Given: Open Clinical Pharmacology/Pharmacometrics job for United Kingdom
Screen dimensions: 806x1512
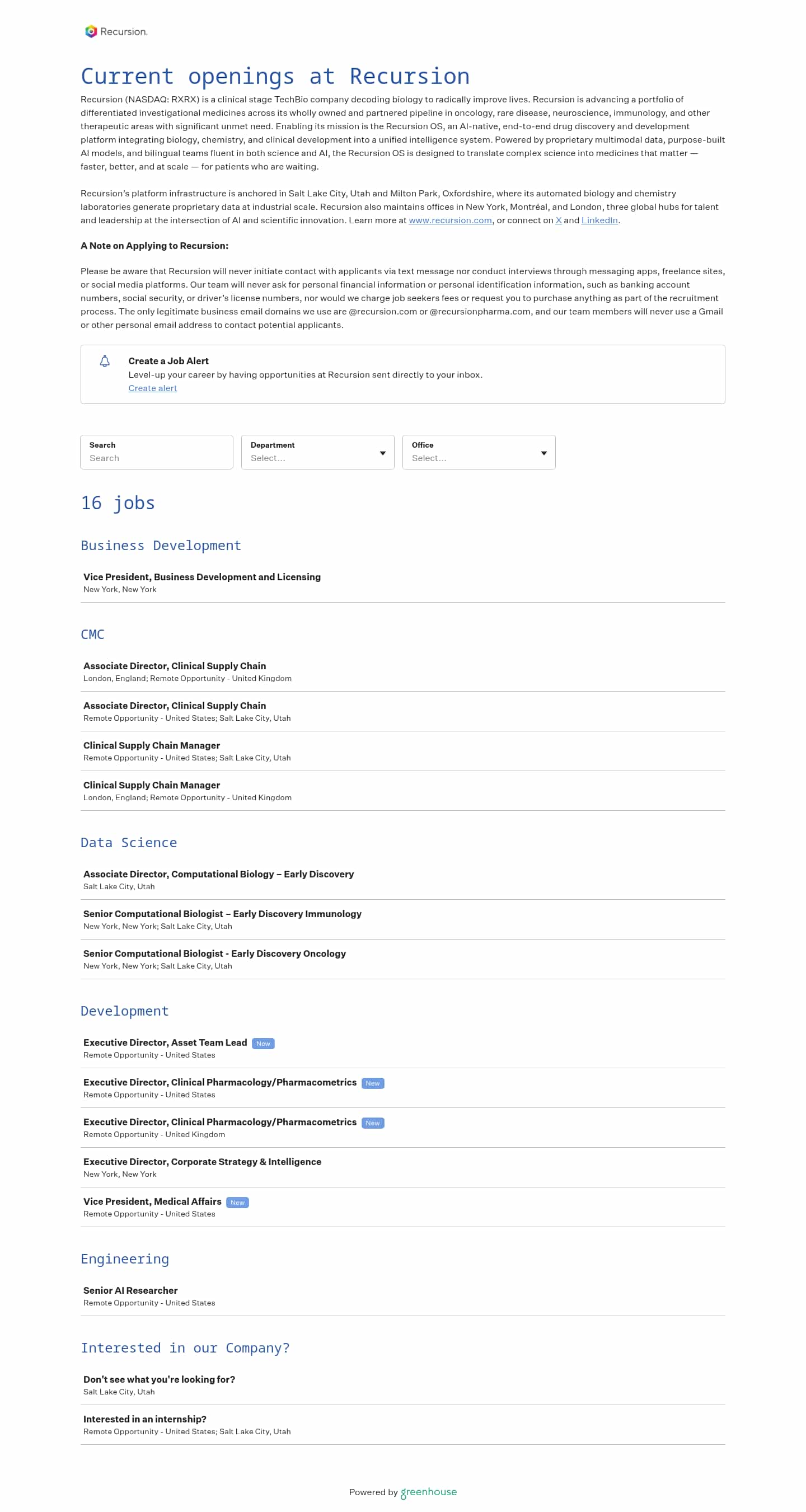Looking at the screenshot, I should pyautogui.click(x=402, y=1128).
